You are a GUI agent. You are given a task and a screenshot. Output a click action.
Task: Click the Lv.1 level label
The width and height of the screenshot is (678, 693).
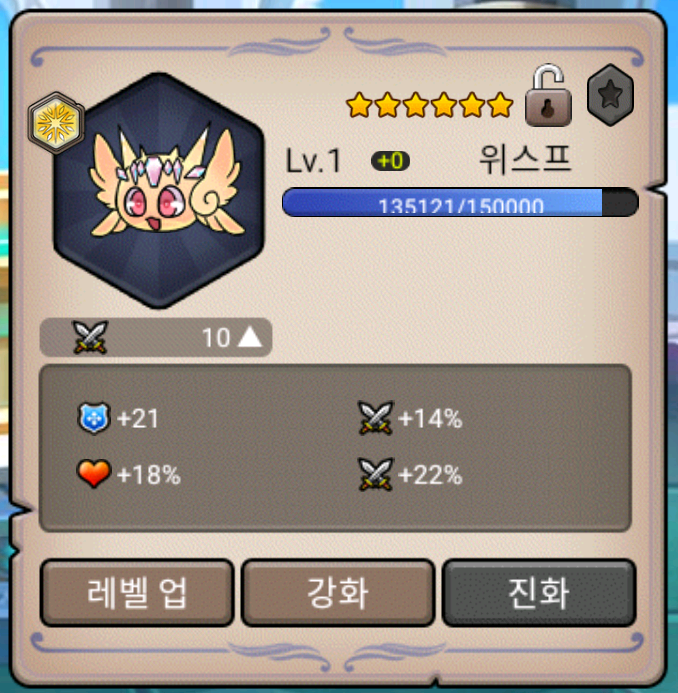coord(313,160)
